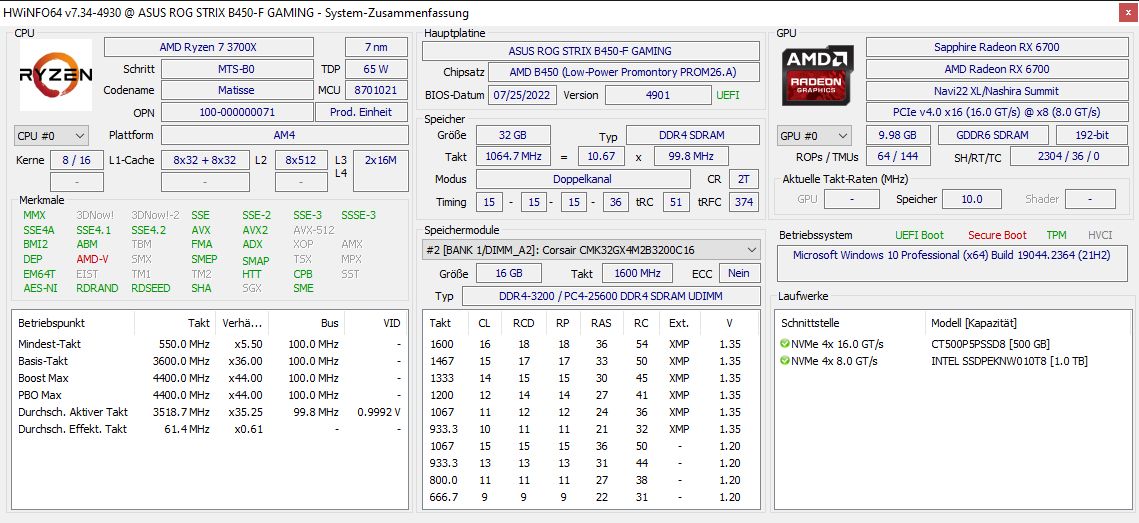Image resolution: width=1139 pixels, height=523 pixels.
Task: Click the AM4 platform field
Action: [285, 135]
